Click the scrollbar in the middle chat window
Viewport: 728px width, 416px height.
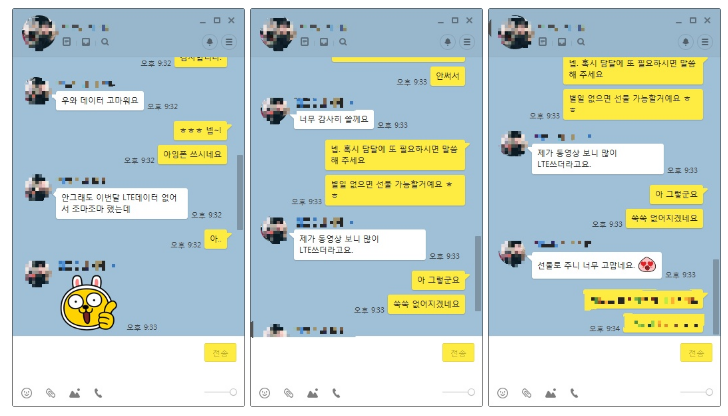(x=478, y=273)
